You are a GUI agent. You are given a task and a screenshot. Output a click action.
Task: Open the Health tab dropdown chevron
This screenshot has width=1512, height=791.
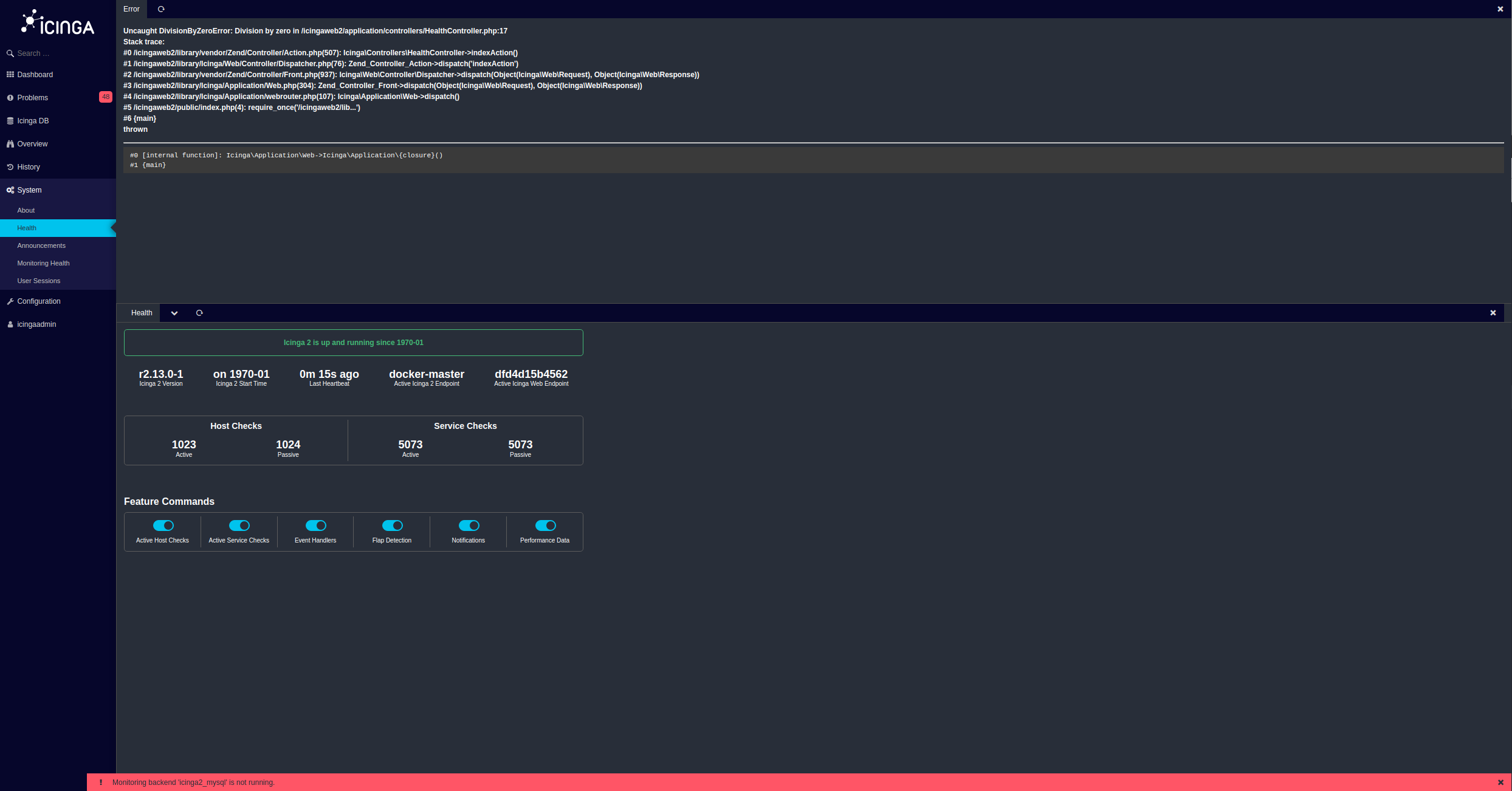(x=174, y=312)
